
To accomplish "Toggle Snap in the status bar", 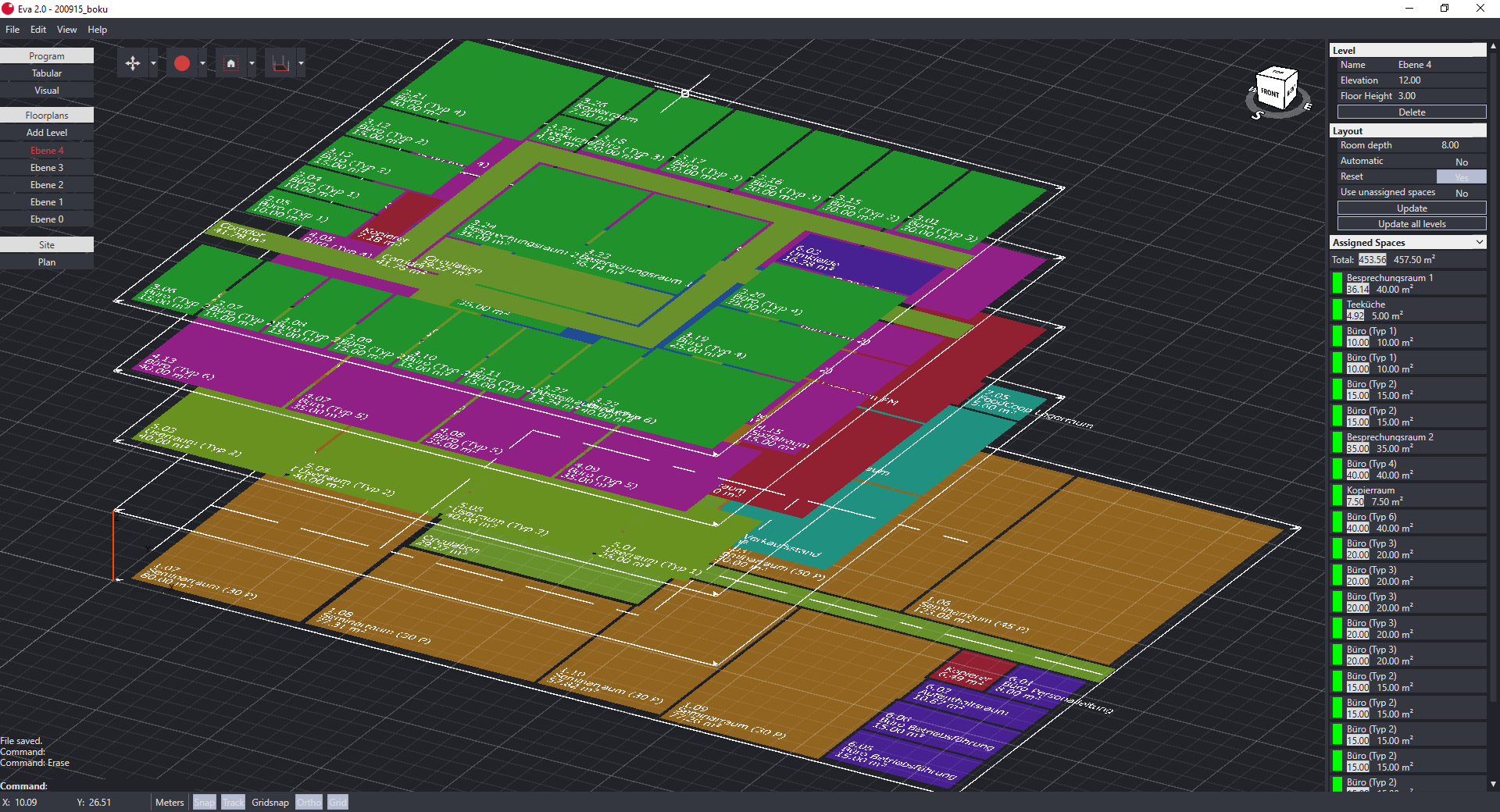I will tap(204, 802).
